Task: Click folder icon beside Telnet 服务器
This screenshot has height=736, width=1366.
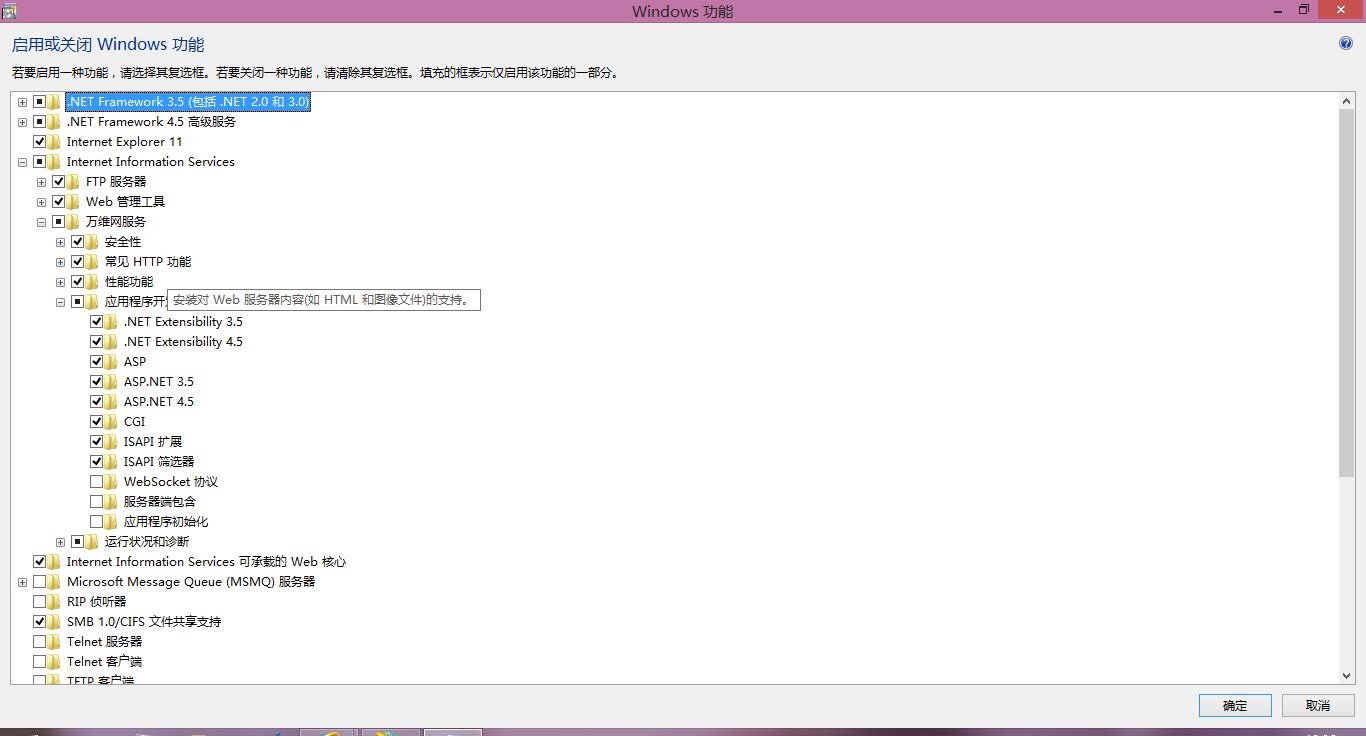Action: click(x=54, y=641)
